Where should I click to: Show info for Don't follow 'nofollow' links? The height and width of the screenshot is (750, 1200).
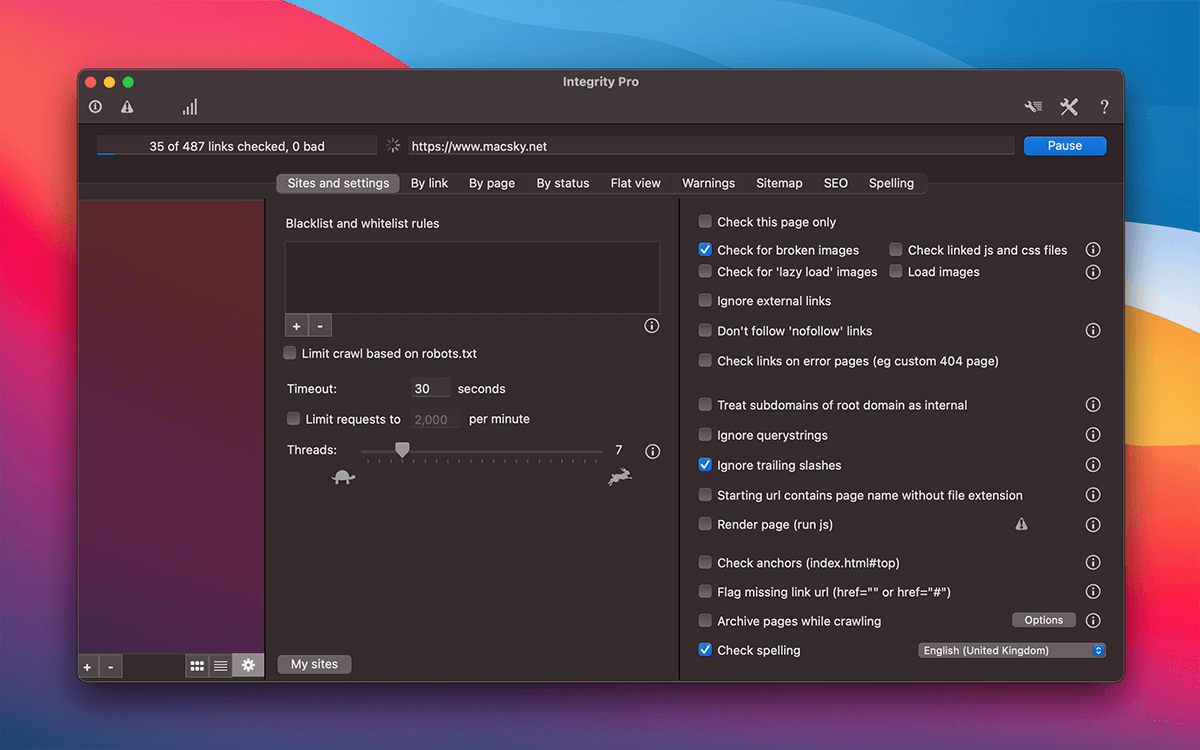(x=1093, y=331)
